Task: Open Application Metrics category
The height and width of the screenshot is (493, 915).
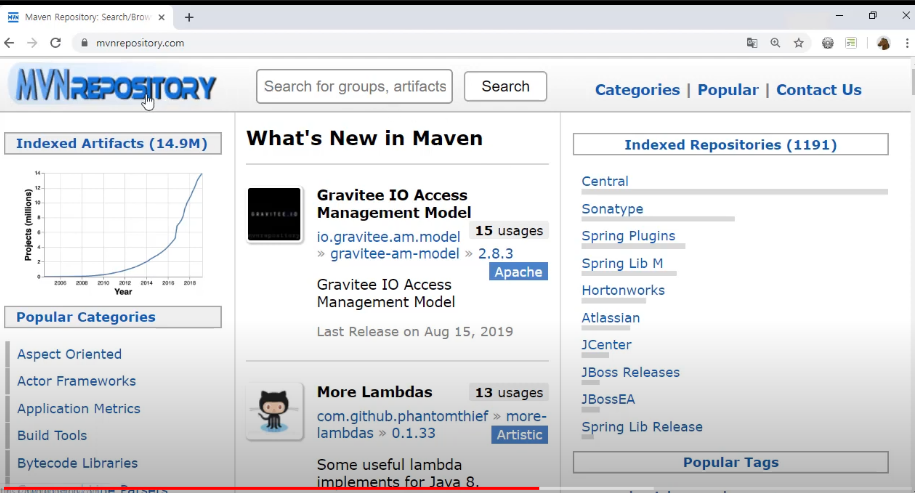Action: coord(79,408)
